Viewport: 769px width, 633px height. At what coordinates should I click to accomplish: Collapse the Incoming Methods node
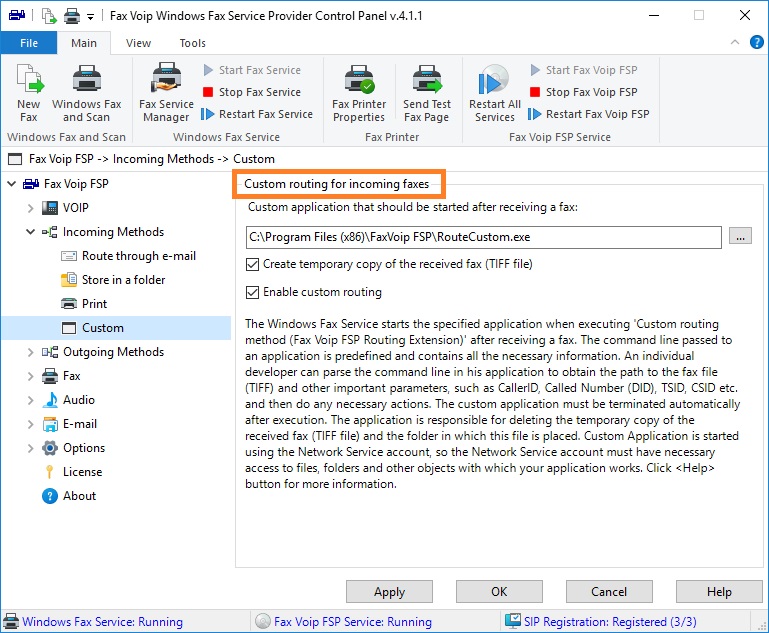(30, 232)
